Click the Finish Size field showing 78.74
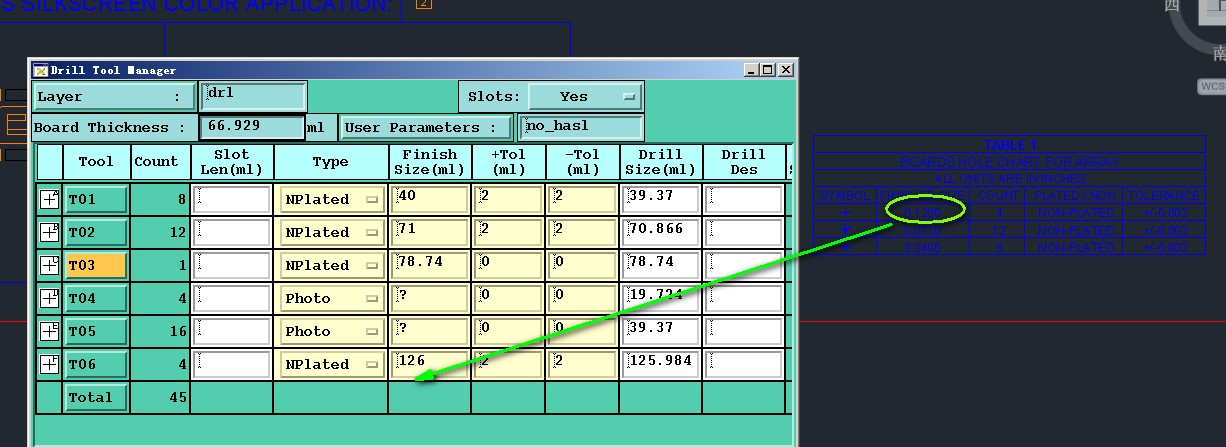This screenshot has width=1226, height=447. tap(430, 265)
